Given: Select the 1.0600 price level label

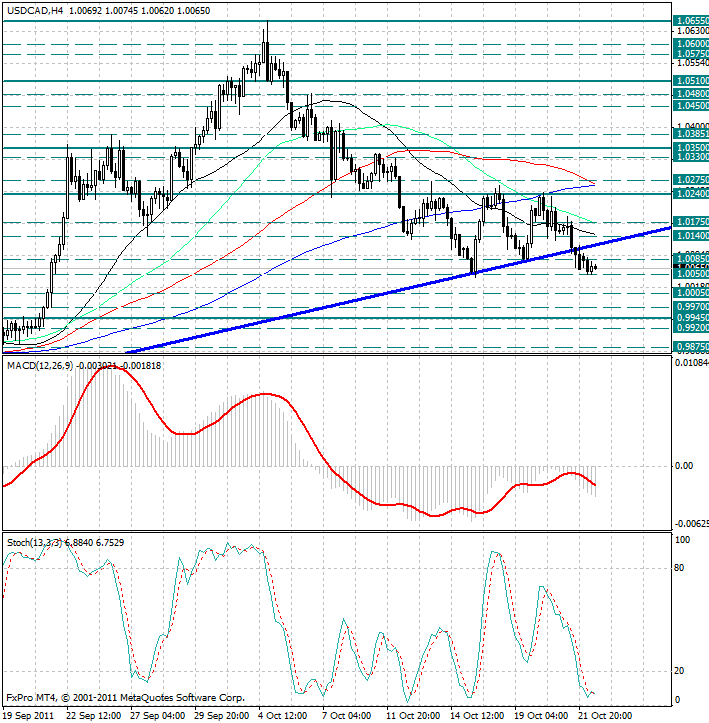Looking at the screenshot, I should click(x=691, y=43).
